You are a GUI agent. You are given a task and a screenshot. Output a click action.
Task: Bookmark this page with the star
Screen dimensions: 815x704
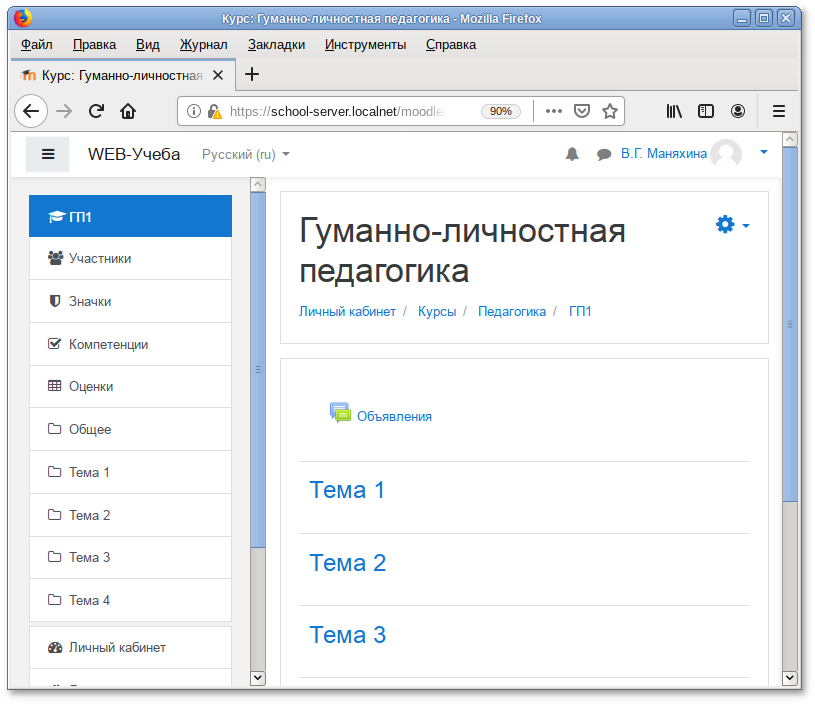point(610,111)
